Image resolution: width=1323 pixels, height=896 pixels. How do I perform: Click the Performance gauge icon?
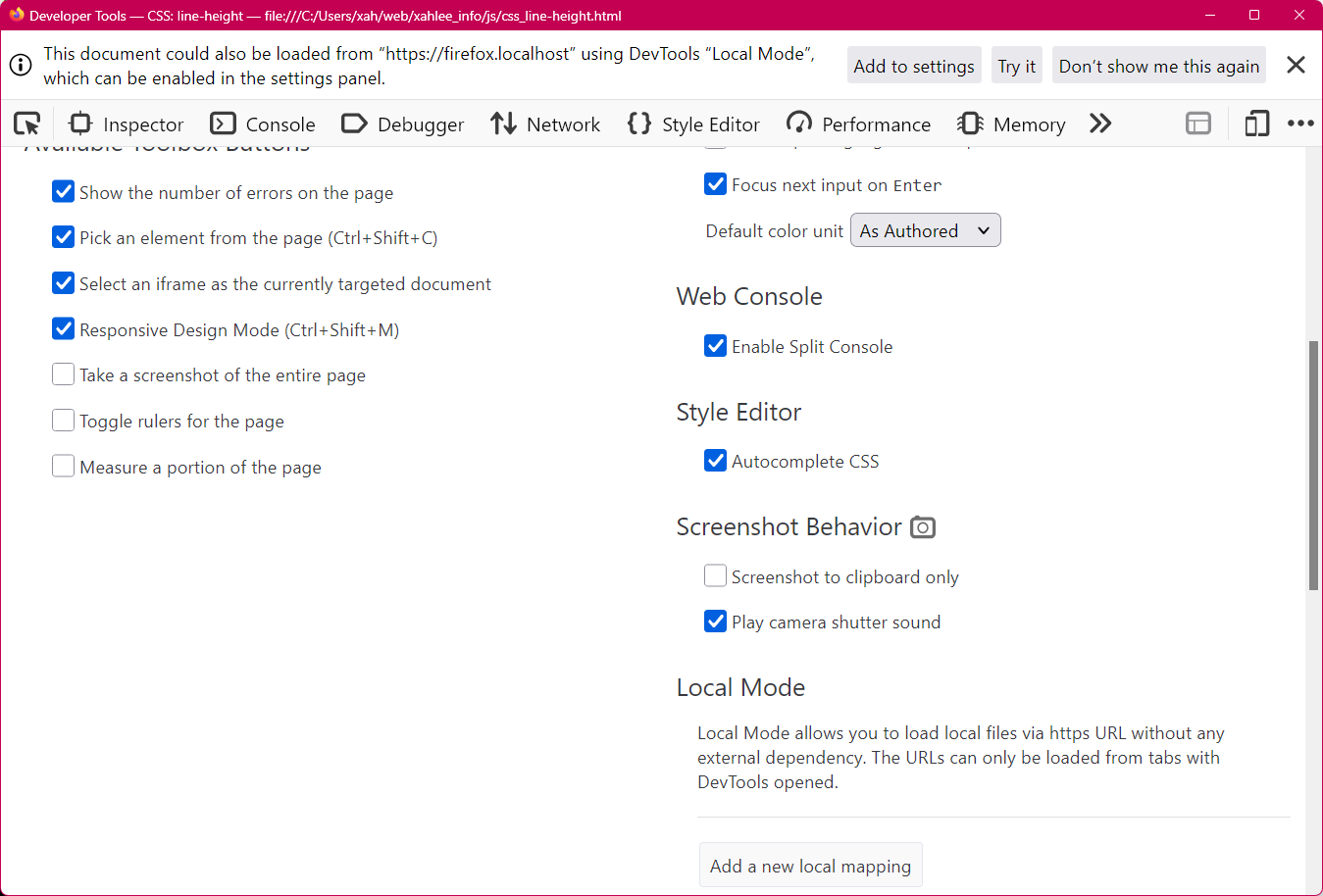pos(799,124)
